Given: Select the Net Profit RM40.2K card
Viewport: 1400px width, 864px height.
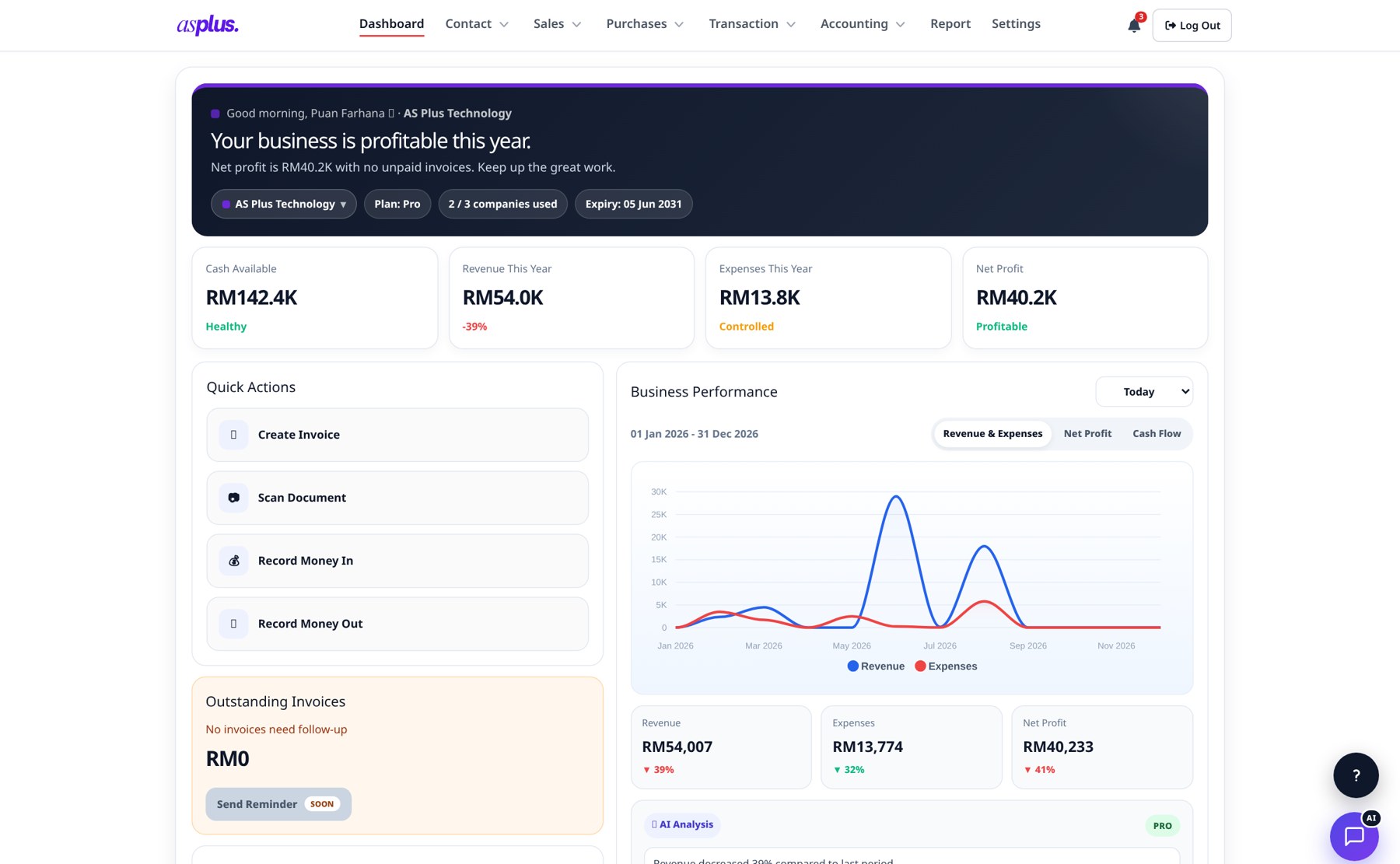Looking at the screenshot, I should click(1085, 298).
